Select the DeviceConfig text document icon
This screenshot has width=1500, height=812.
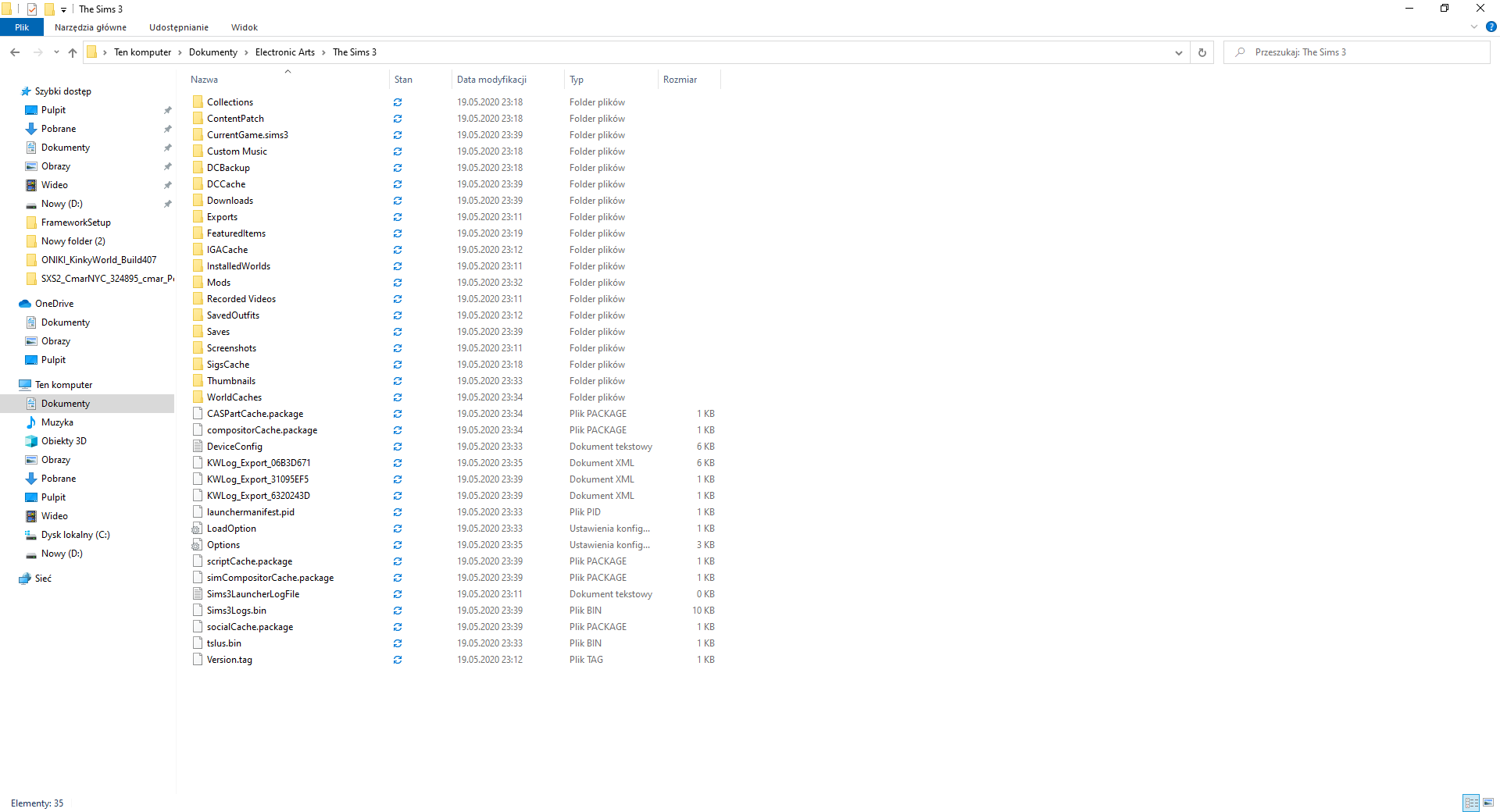(x=198, y=447)
